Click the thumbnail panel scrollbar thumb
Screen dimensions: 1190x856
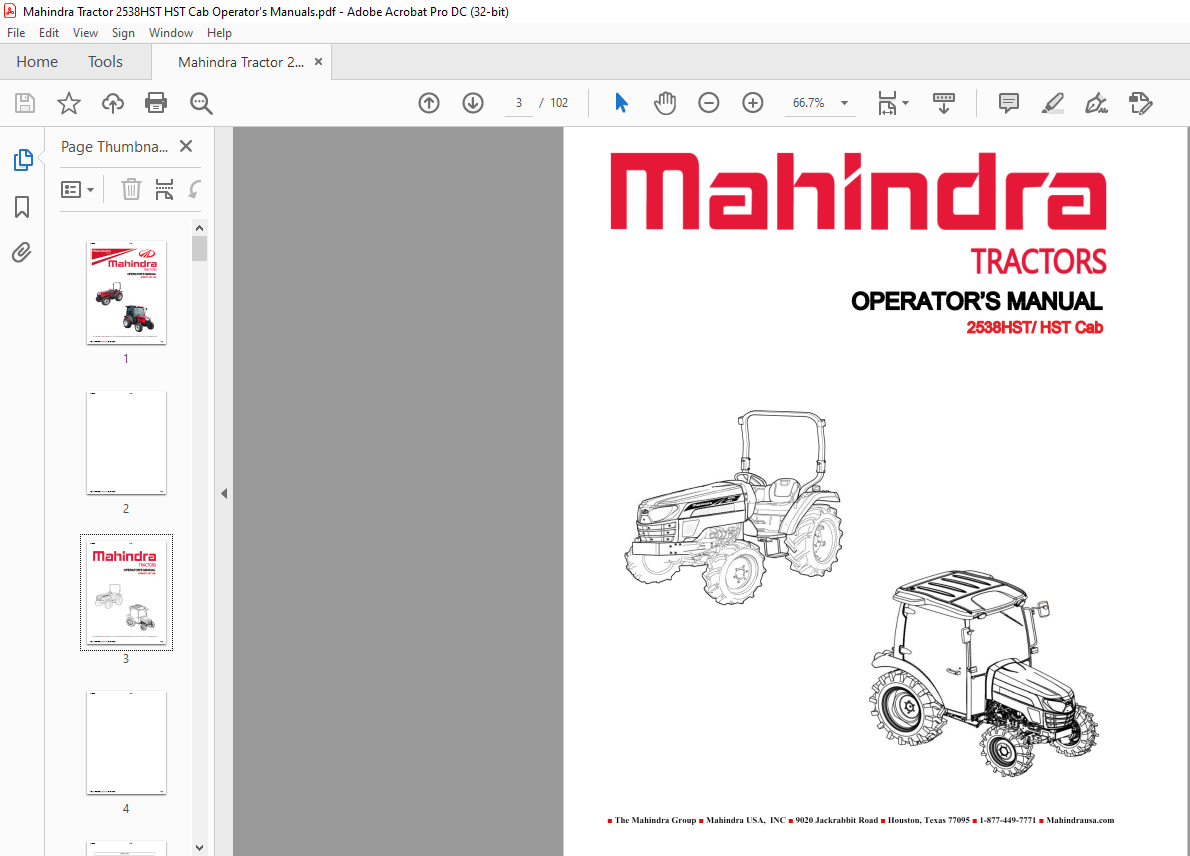tap(200, 248)
